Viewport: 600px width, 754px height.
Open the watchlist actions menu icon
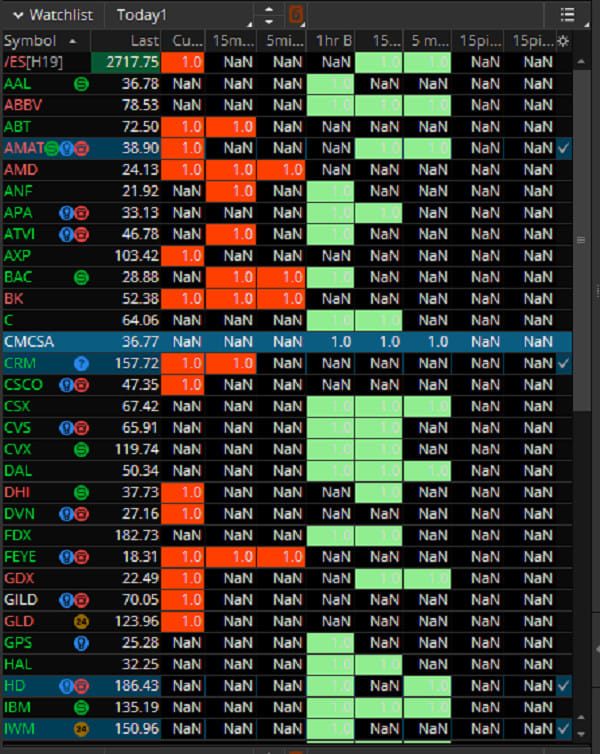pos(568,15)
